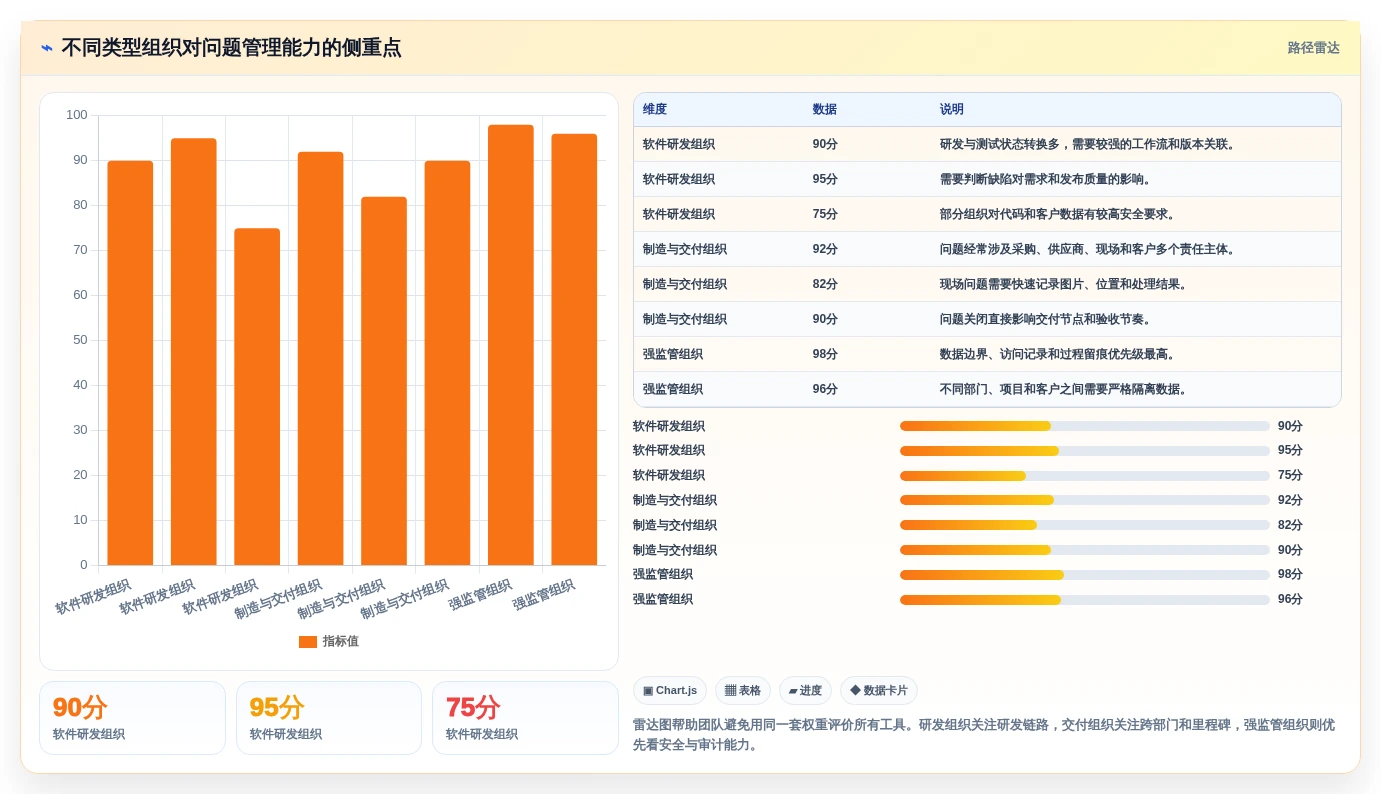Click the 路径雷达 label in the header

pos(1313,48)
